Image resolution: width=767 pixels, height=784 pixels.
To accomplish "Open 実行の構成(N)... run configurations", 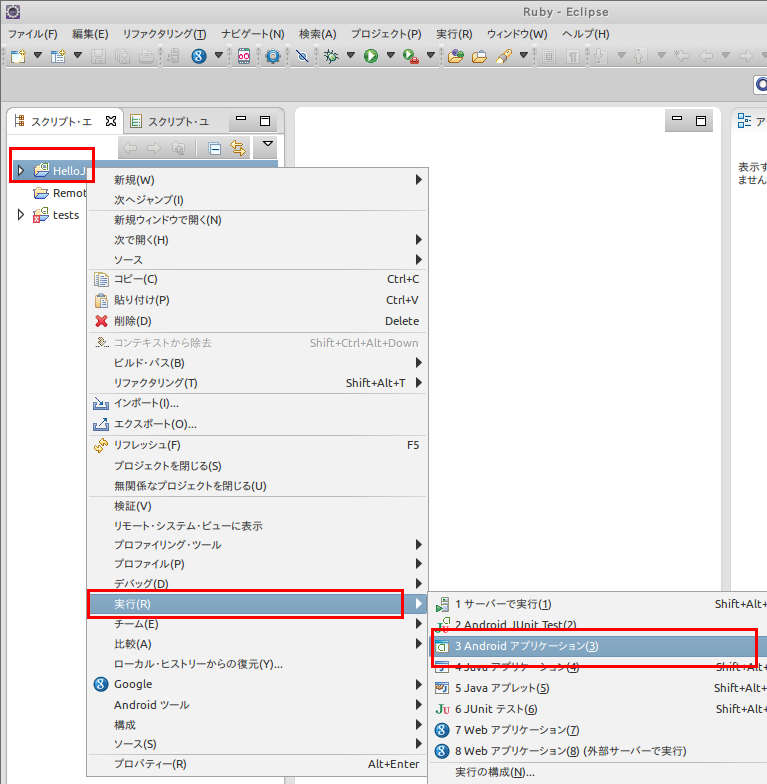I will click(x=598, y=772).
